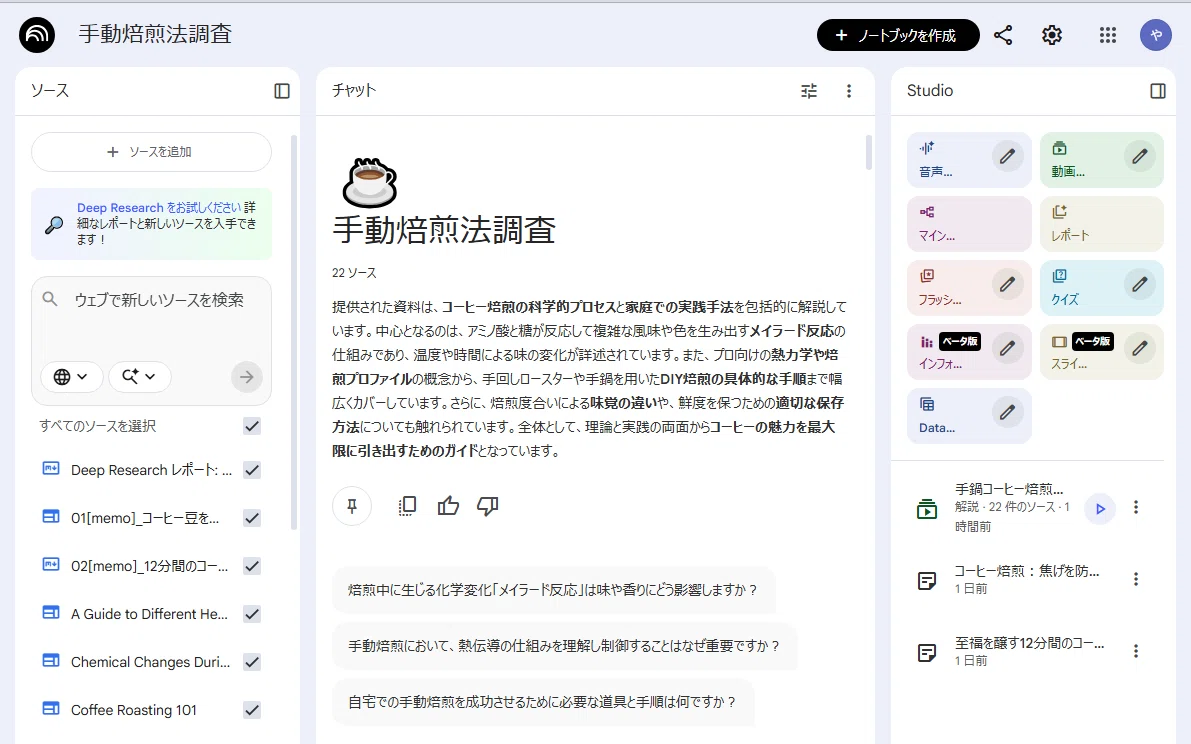1191x744 pixels.
Task: Click the chat panel scrollbar
Action: (869, 152)
